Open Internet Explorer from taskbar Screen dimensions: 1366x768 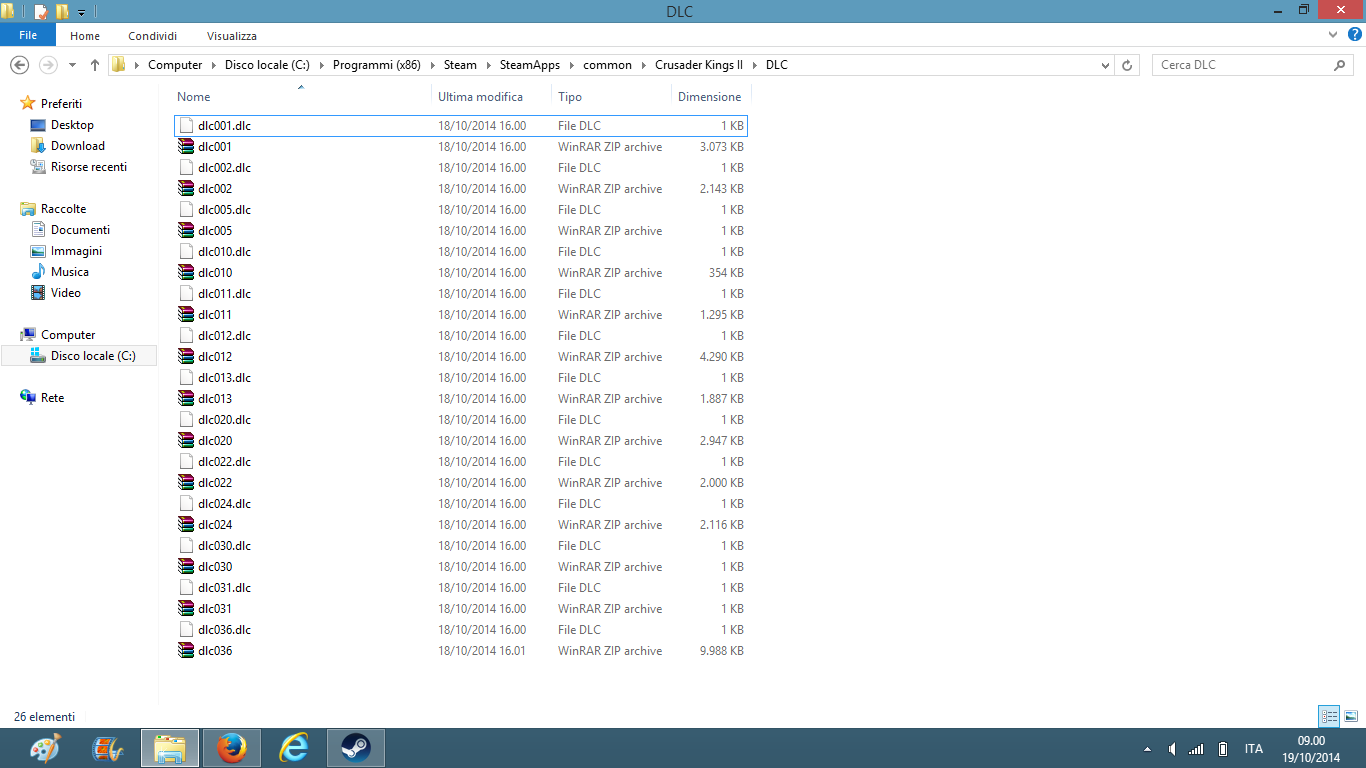click(x=293, y=747)
